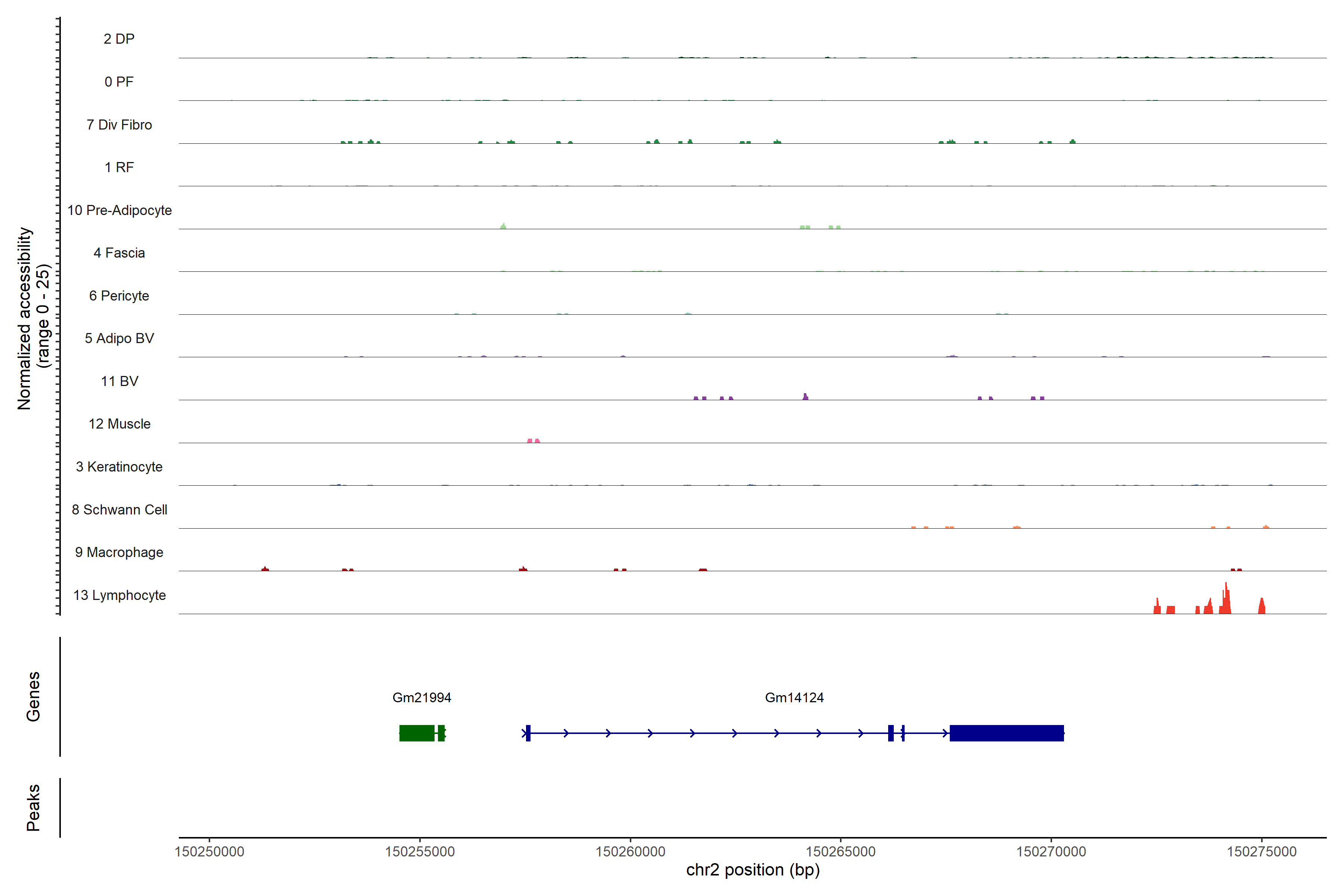Click the 11 BV track label
Image resolution: width=1344 pixels, height=896 pixels.
point(119,381)
